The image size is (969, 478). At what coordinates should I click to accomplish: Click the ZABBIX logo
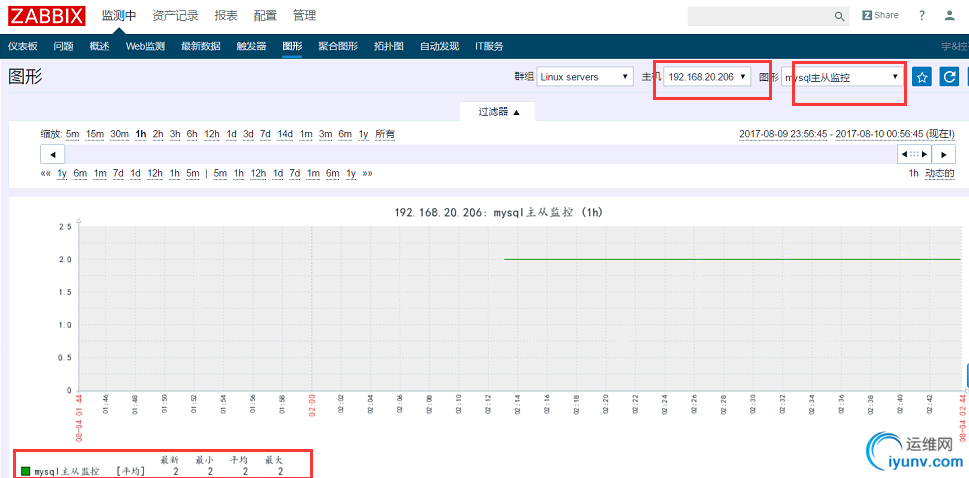47,15
